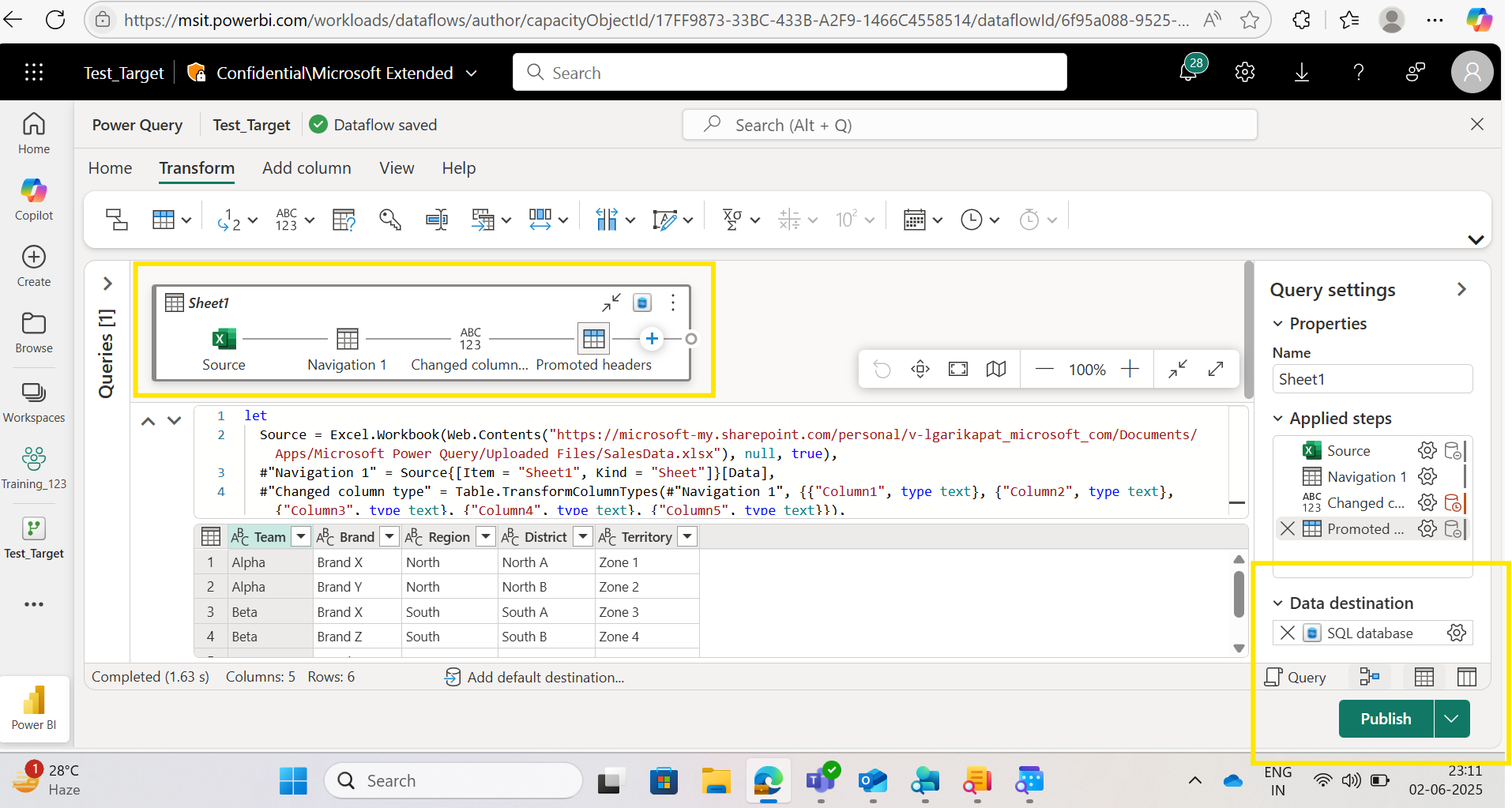
Task: Open the Territory column filter dropdown
Action: point(688,537)
